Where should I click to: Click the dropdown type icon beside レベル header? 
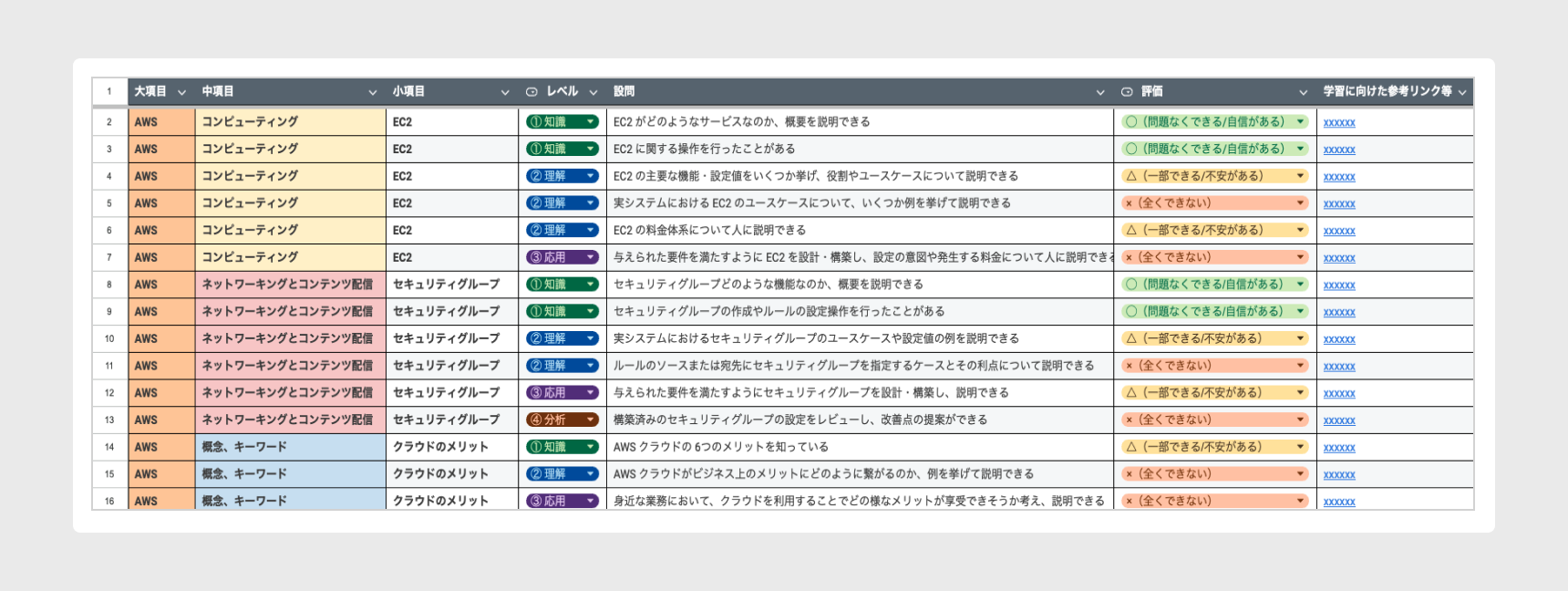tap(531, 92)
